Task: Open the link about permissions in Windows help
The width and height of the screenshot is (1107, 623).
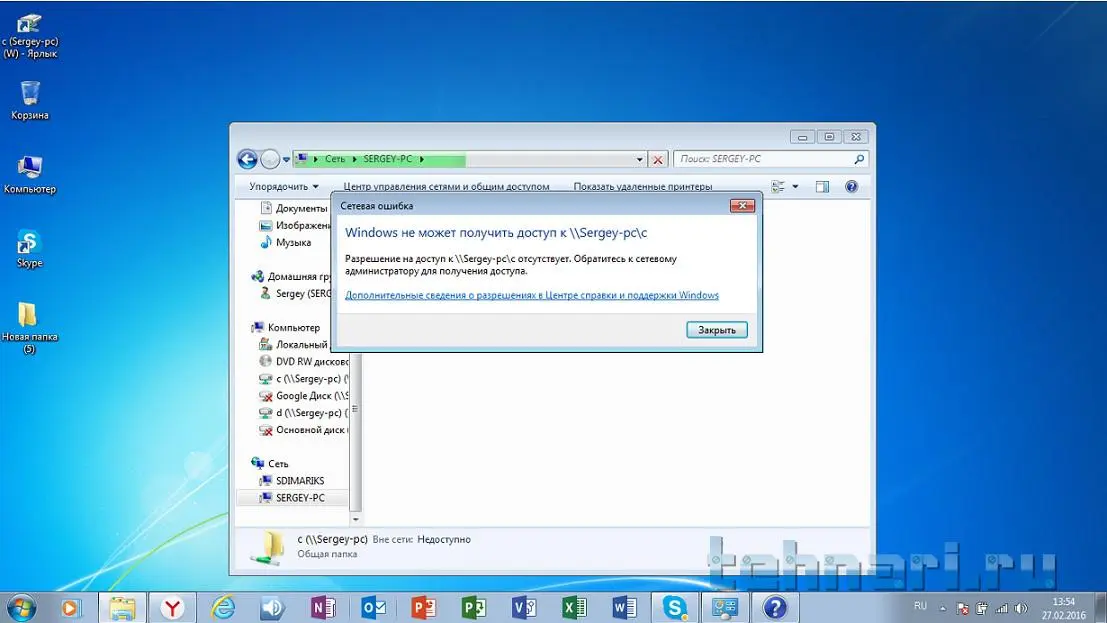Action: [532, 295]
